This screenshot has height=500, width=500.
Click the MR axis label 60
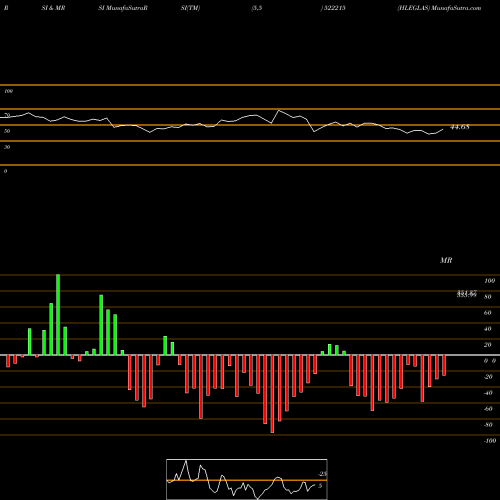(x=487, y=313)
